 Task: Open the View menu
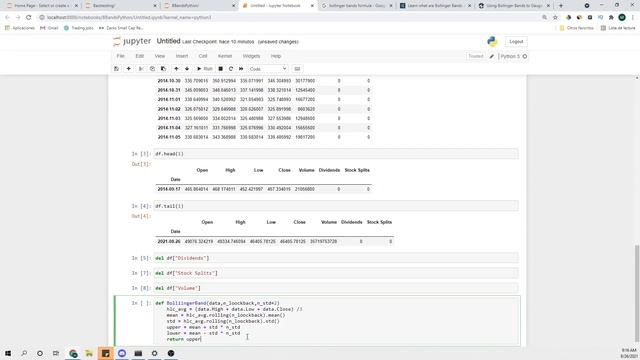160,56
